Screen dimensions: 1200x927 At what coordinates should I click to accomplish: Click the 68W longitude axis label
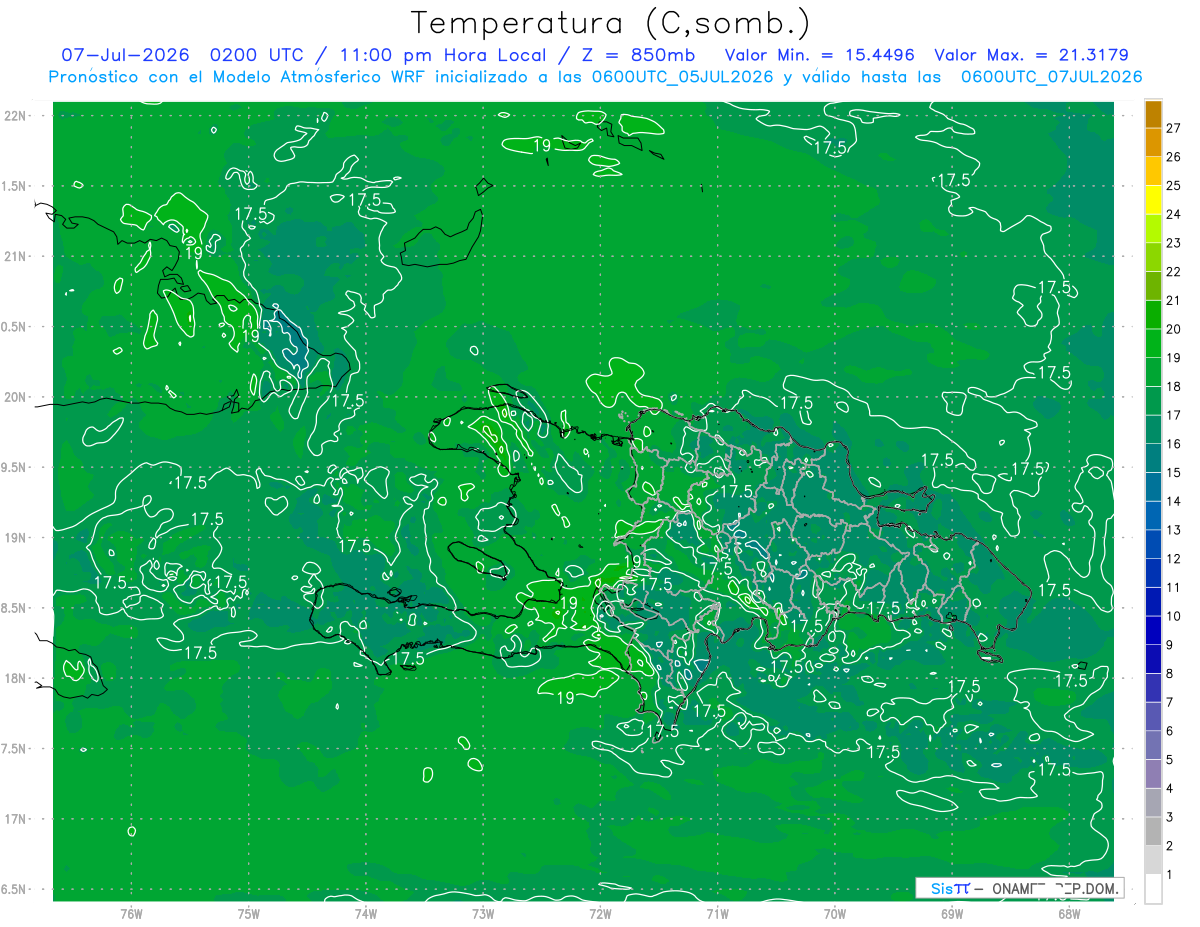pos(1069,913)
